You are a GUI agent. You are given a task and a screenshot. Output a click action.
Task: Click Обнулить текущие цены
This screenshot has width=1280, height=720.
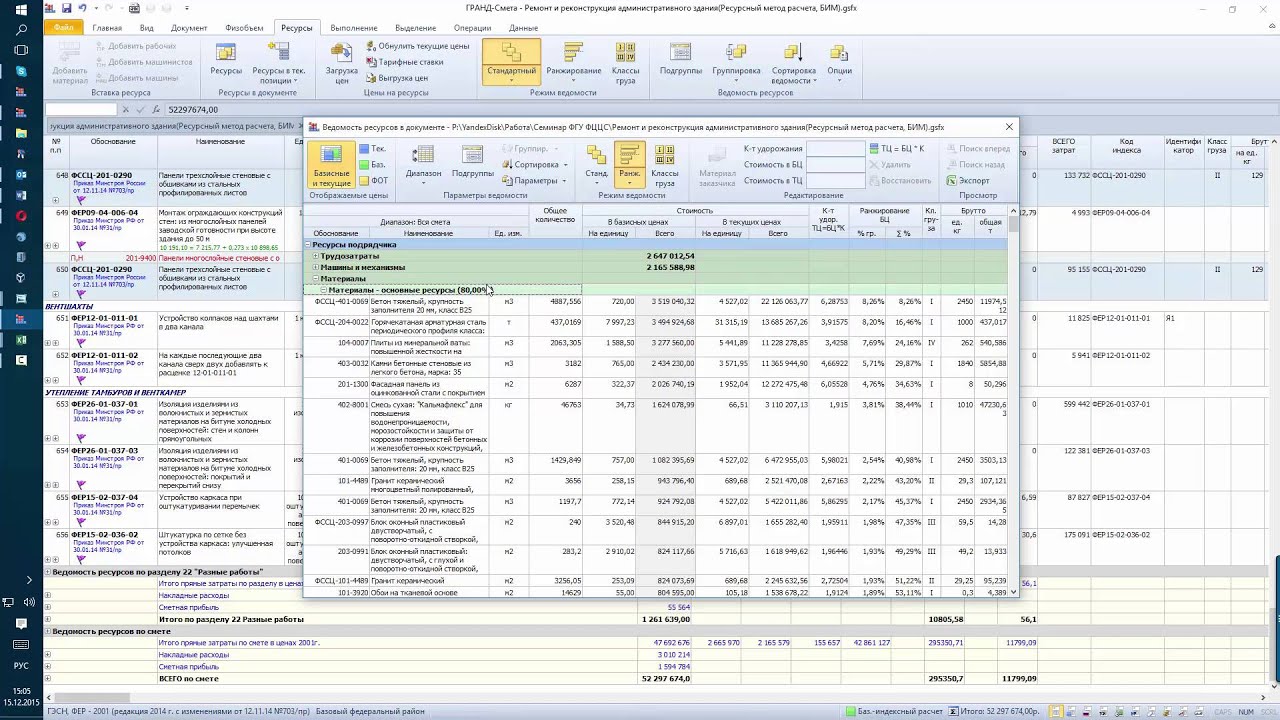pos(417,46)
